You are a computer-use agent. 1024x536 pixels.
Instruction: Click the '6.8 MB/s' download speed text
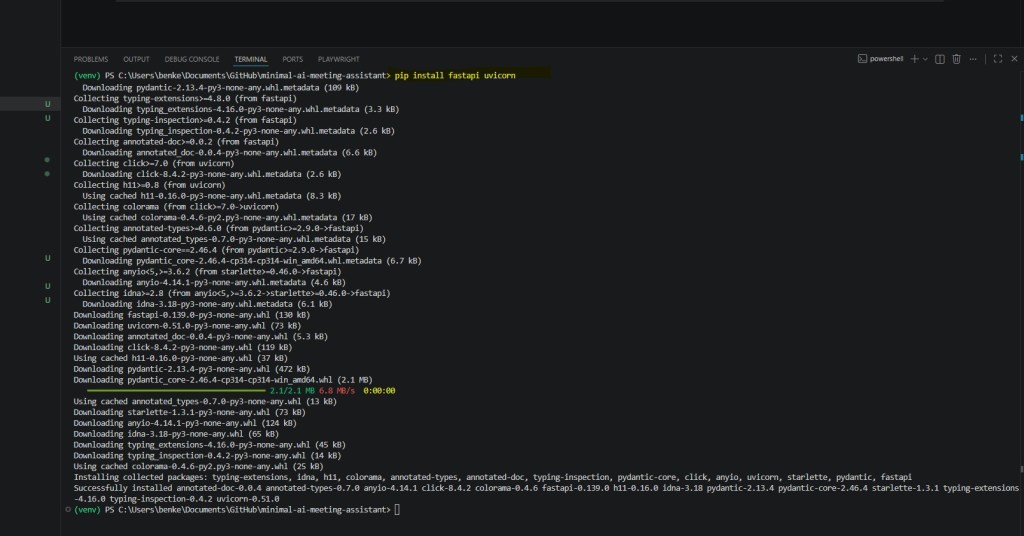coord(337,390)
